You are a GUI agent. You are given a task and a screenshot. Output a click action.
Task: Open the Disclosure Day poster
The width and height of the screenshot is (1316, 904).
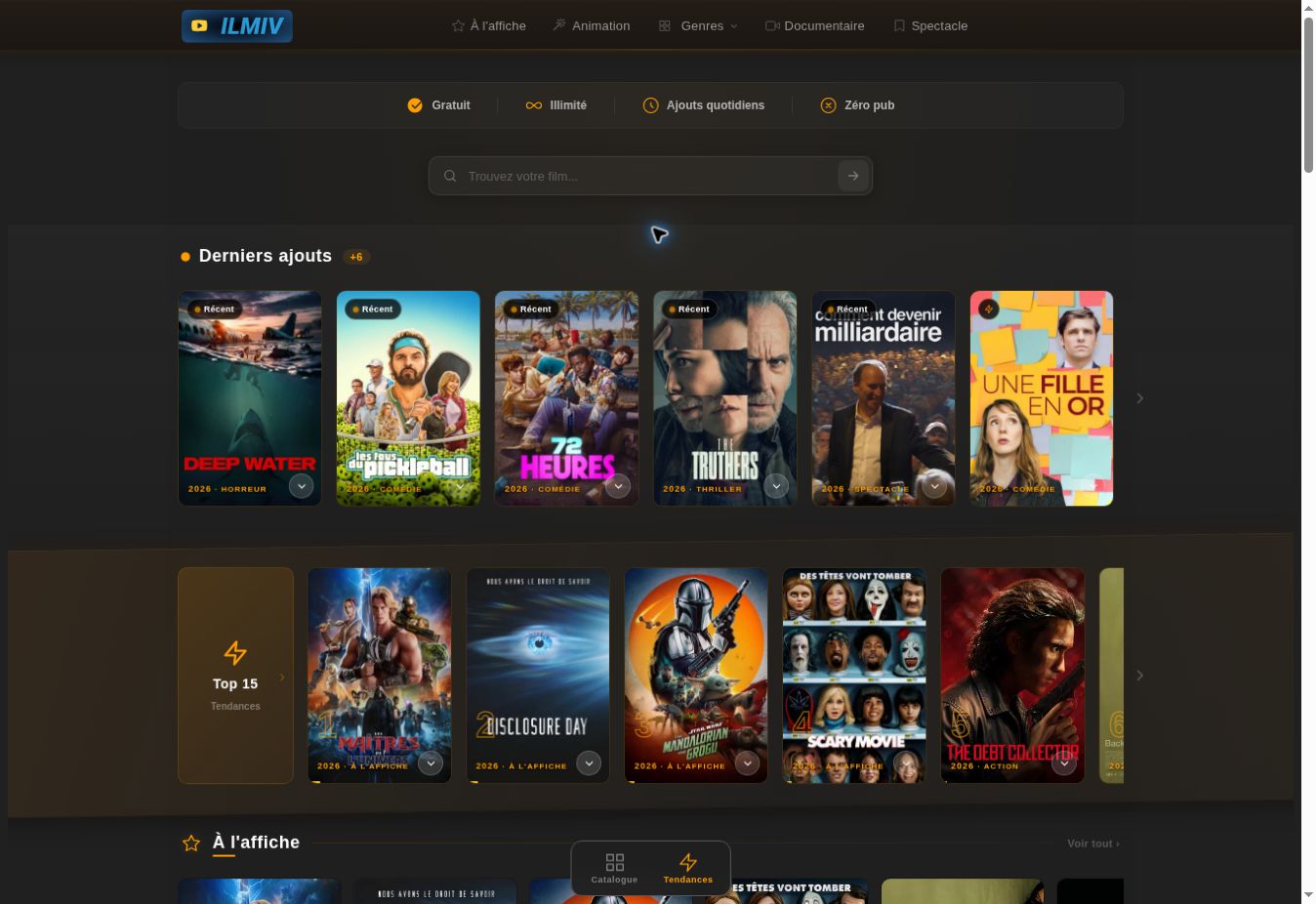(538, 676)
